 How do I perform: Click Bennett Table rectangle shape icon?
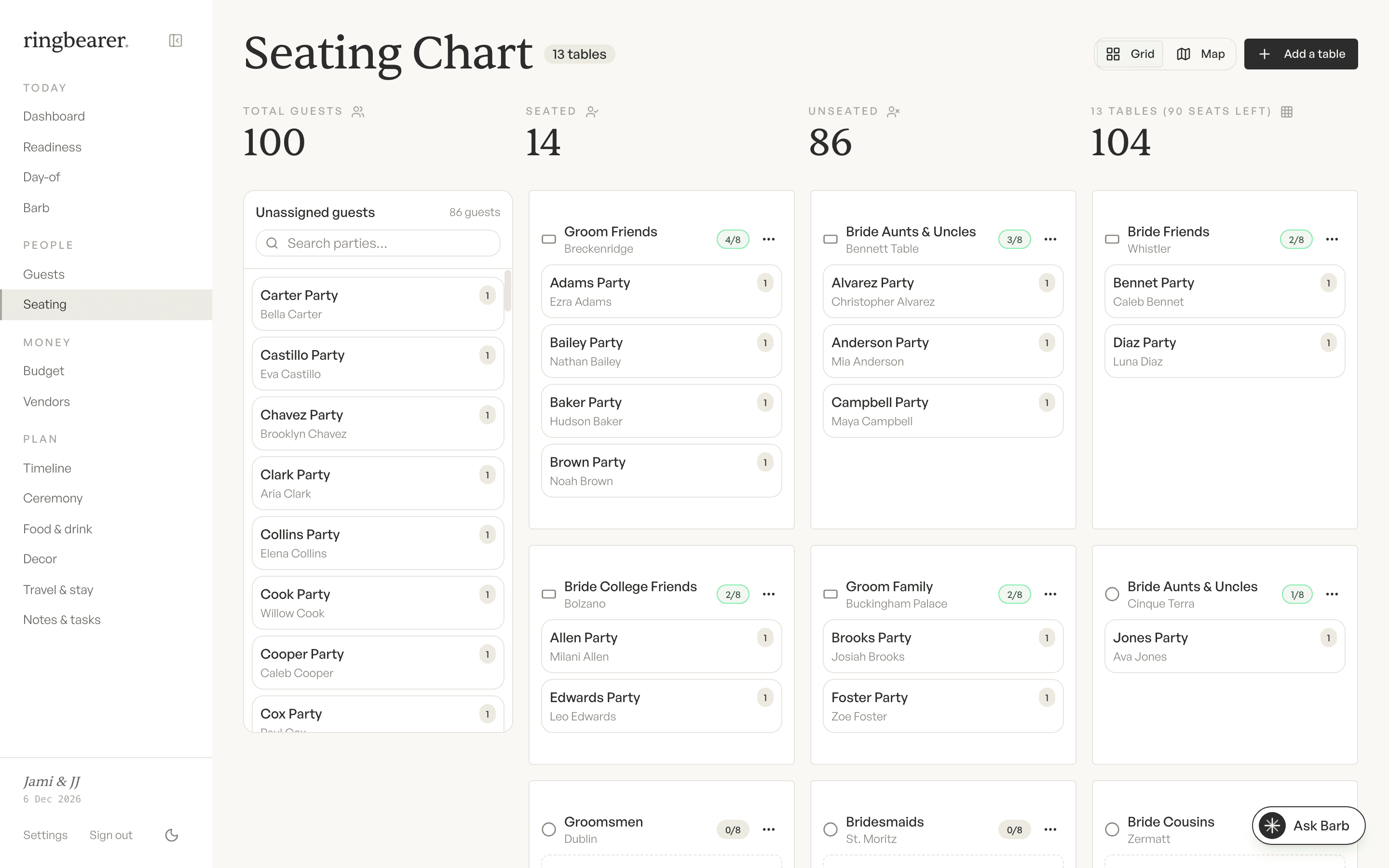(831, 239)
